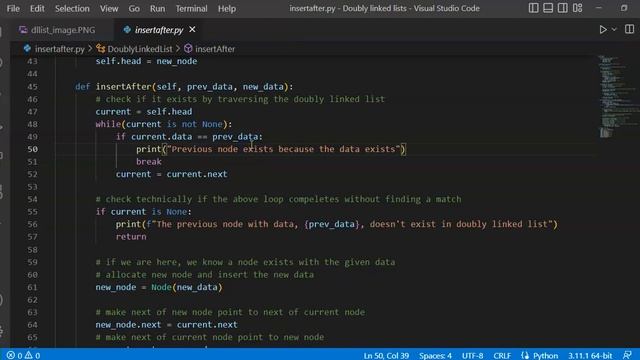
Task: Toggle bottom panel layout icon
Action: coord(548,8)
